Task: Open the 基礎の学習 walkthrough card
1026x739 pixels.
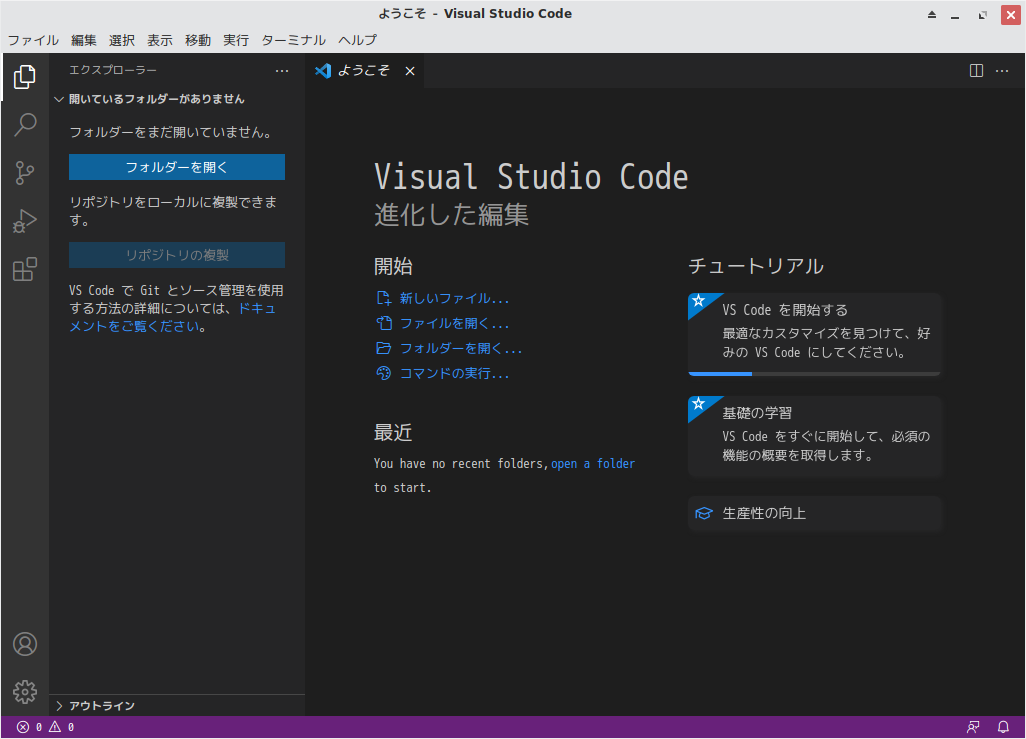Action: [815, 437]
